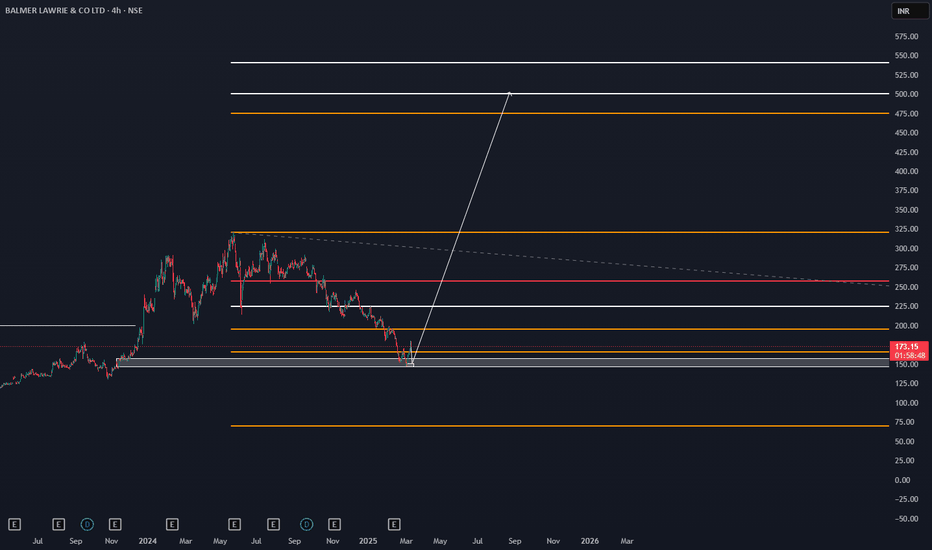Click the May 2025 time axis label
The height and width of the screenshot is (550, 932).
click(x=440, y=540)
